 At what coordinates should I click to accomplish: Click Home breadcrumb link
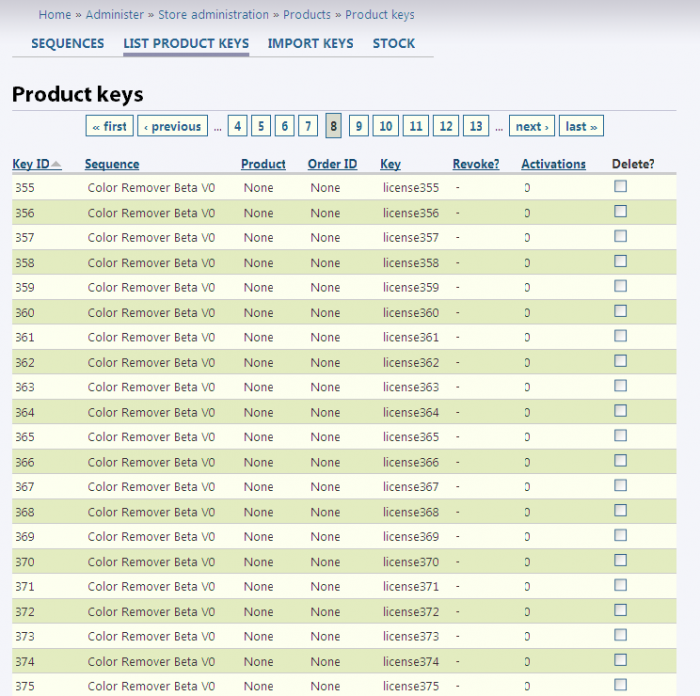pos(54,15)
